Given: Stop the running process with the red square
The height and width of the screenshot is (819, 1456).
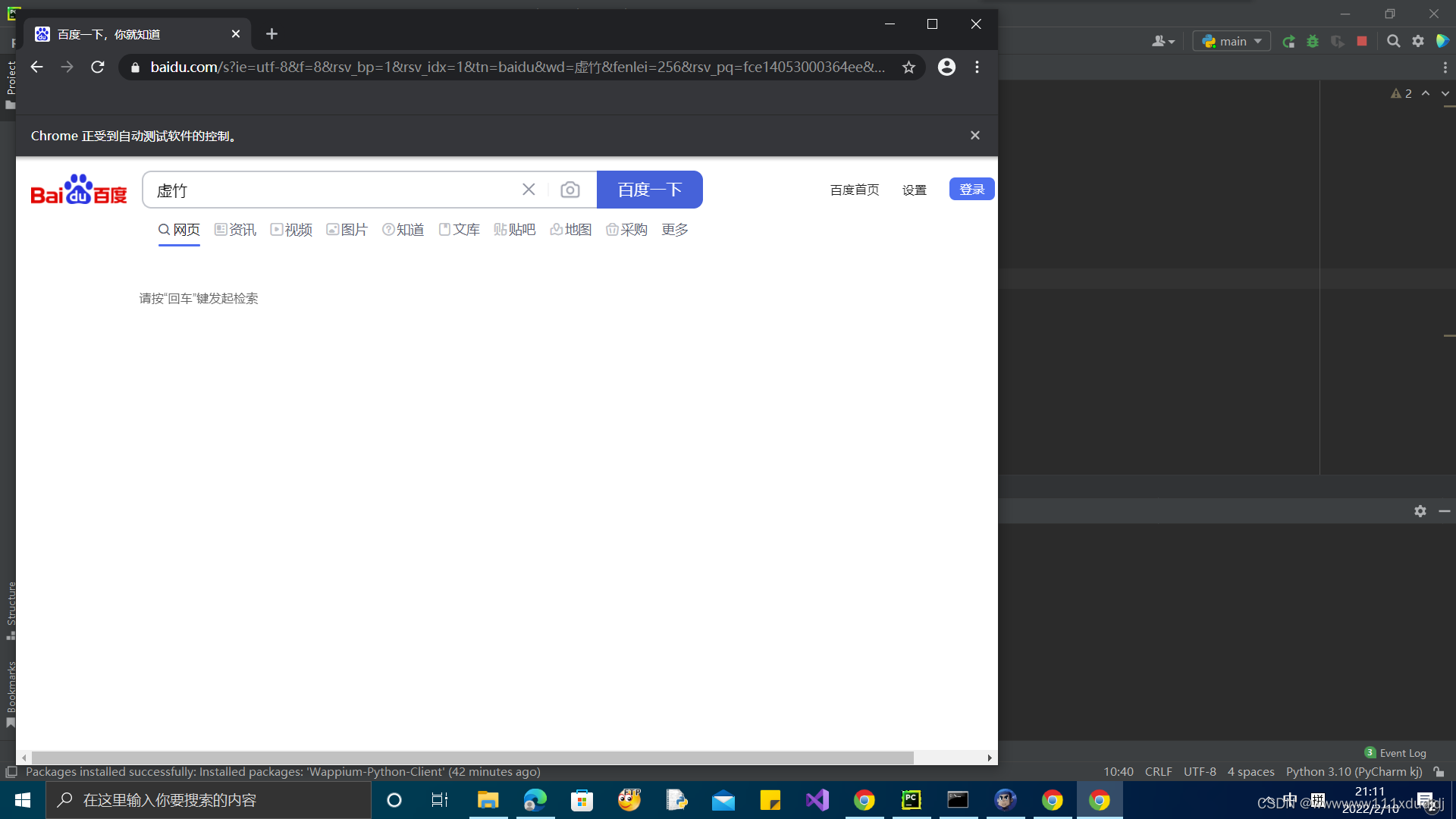Looking at the screenshot, I should click(x=1361, y=42).
